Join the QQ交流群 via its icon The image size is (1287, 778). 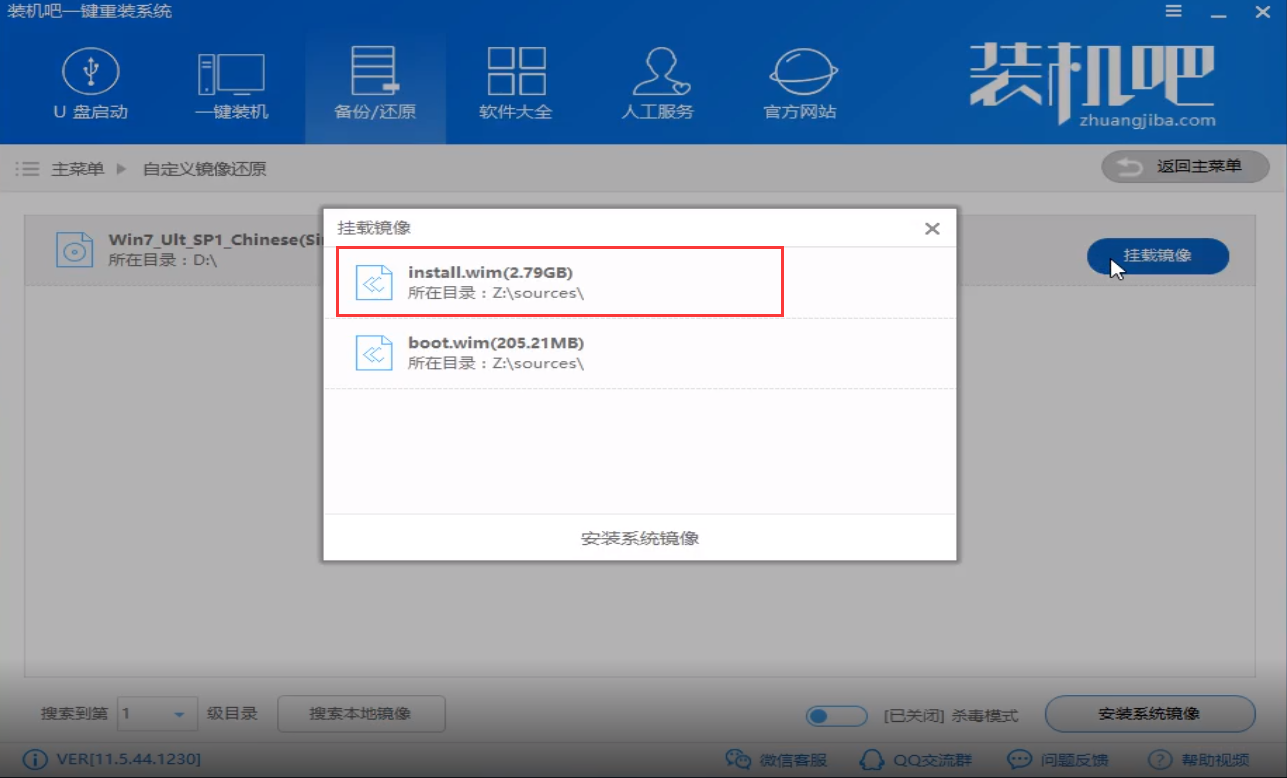(915, 759)
